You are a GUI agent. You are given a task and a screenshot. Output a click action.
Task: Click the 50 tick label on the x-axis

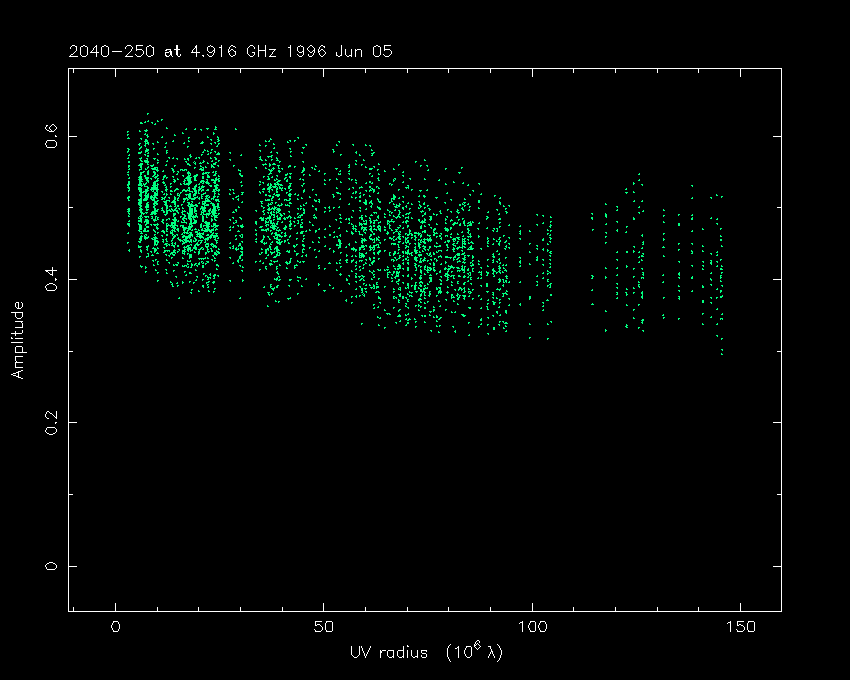(324, 627)
